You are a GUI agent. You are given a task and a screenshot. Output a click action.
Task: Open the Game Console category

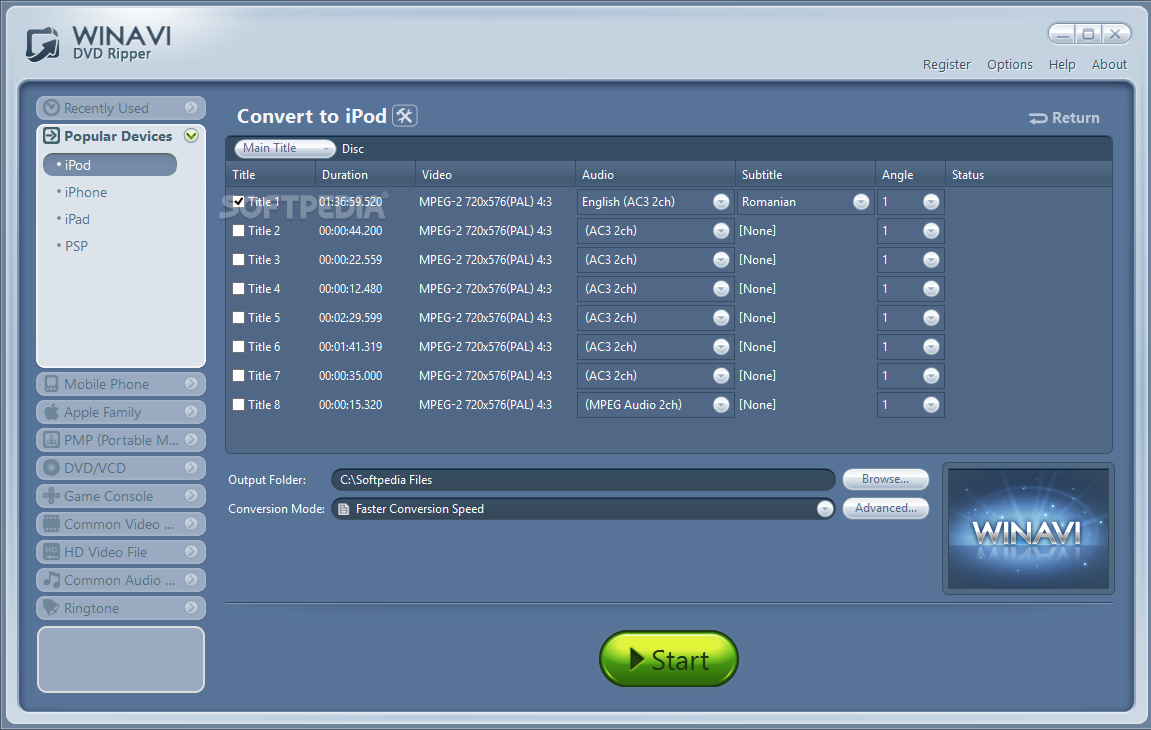point(120,496)
